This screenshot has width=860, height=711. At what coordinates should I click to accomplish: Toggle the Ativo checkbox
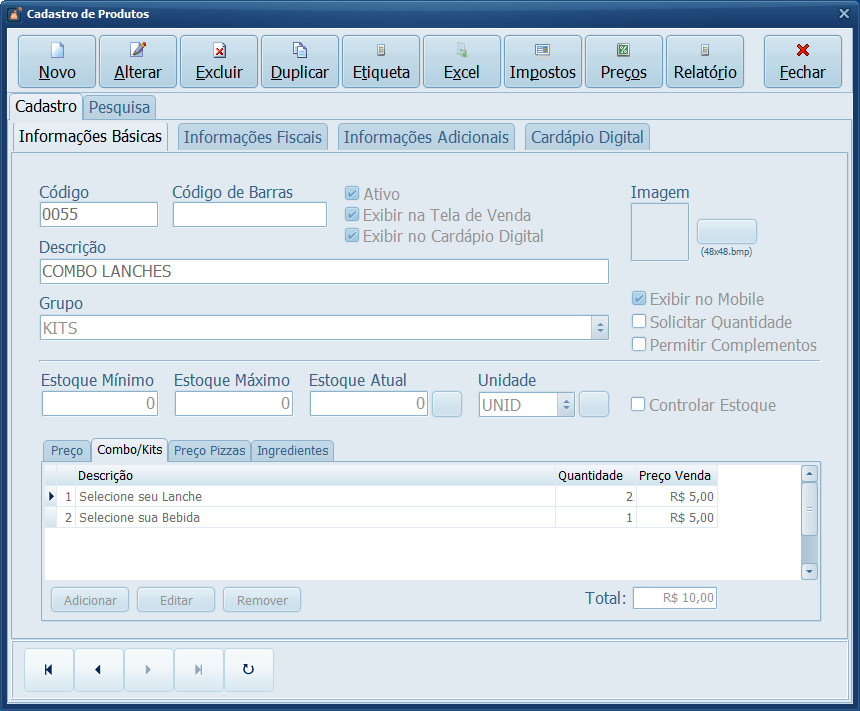pos(352,193)
